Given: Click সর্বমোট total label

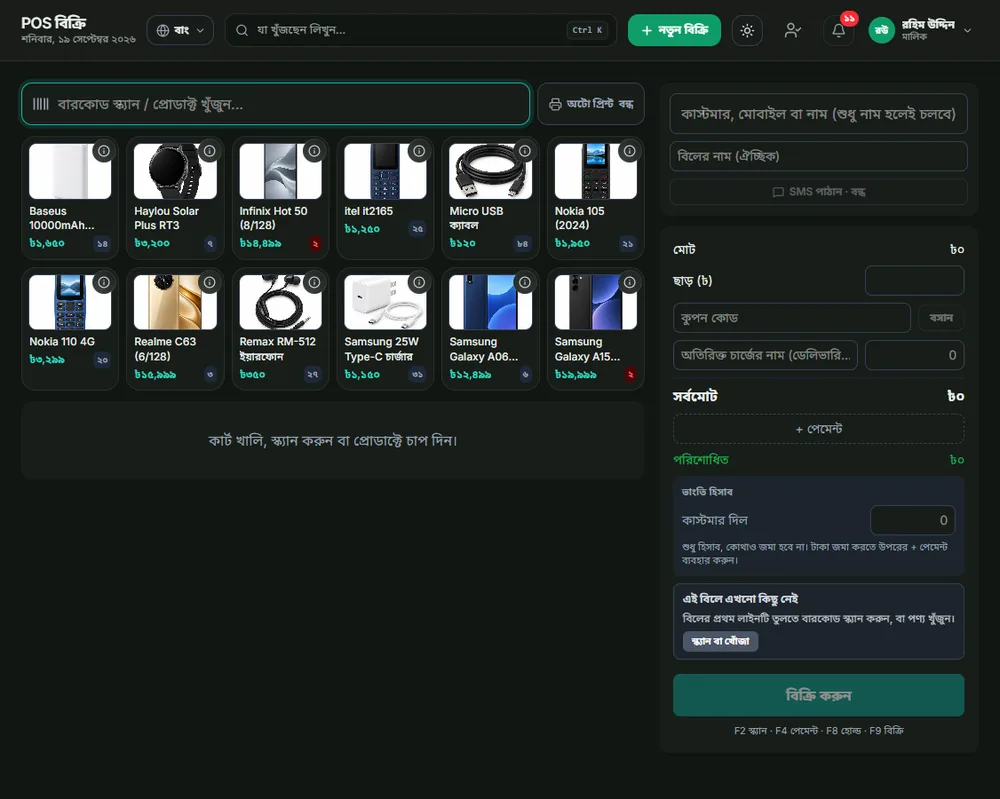Looking at the screenshot, I should click(x=695, y=396).
